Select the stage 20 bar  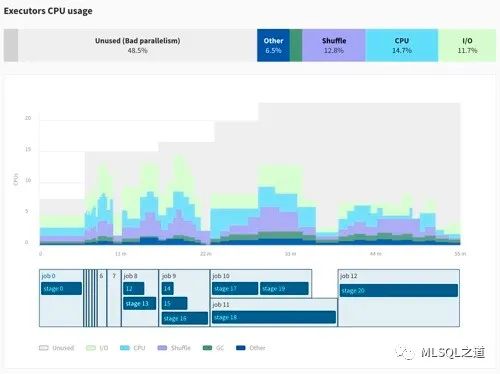399,291
